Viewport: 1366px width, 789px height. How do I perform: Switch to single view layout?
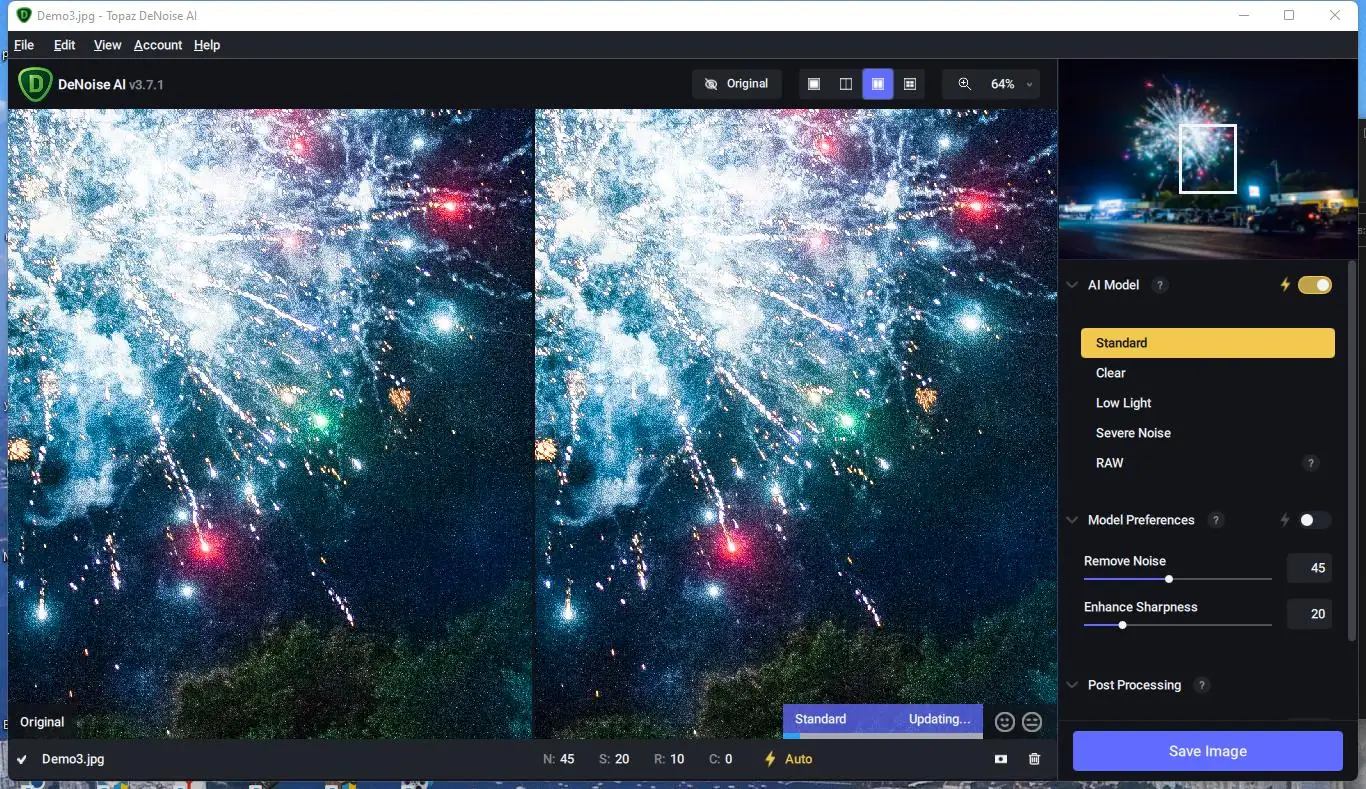(814, 84)
